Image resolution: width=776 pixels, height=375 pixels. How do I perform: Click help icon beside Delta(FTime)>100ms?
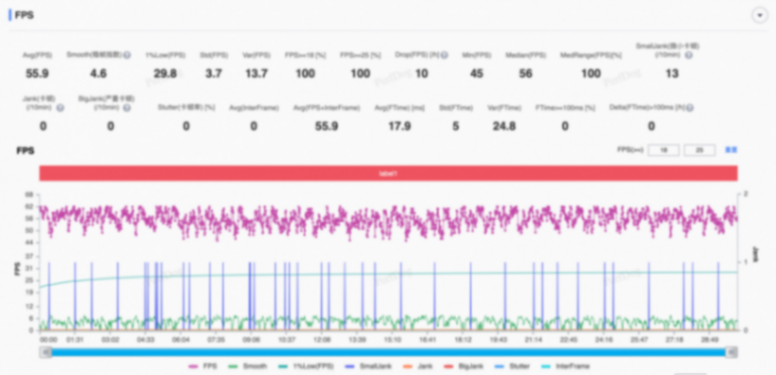coord(689,108)
